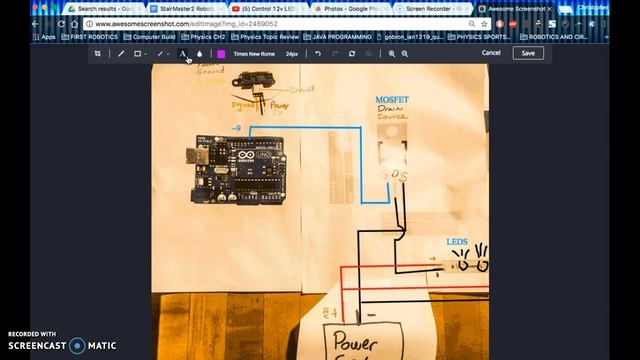The height and width of the screenshot is (360, 640).
Task: Undo the last edit
Action: click(x=318, y=53)
